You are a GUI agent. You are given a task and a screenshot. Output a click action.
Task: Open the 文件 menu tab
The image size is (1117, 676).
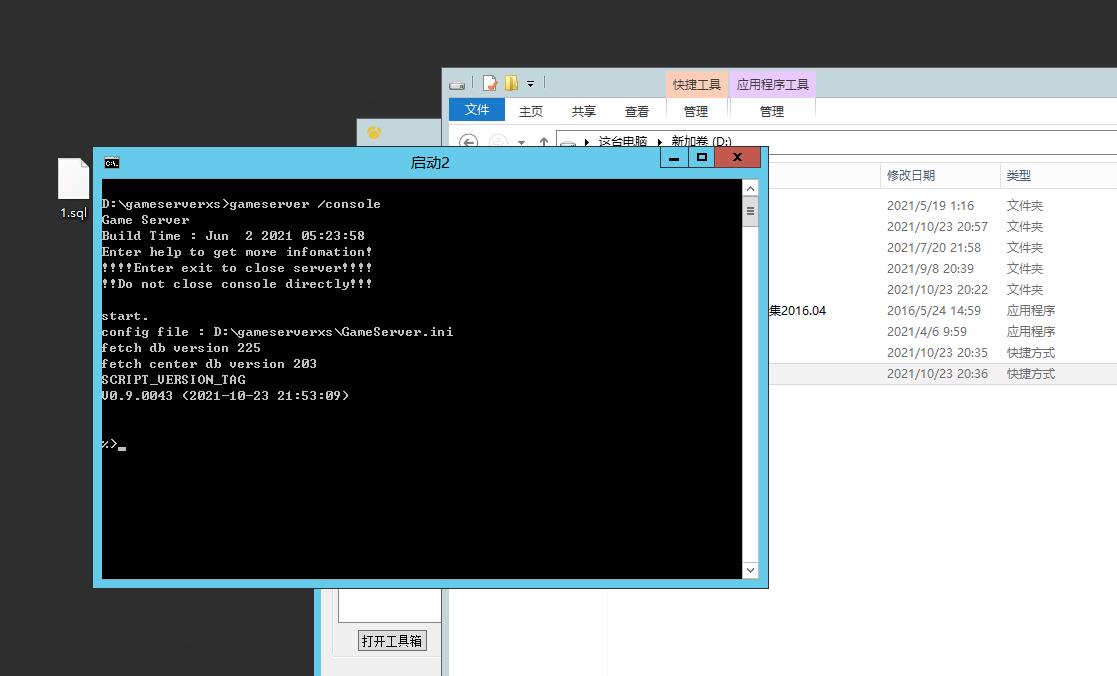(477, 110)
